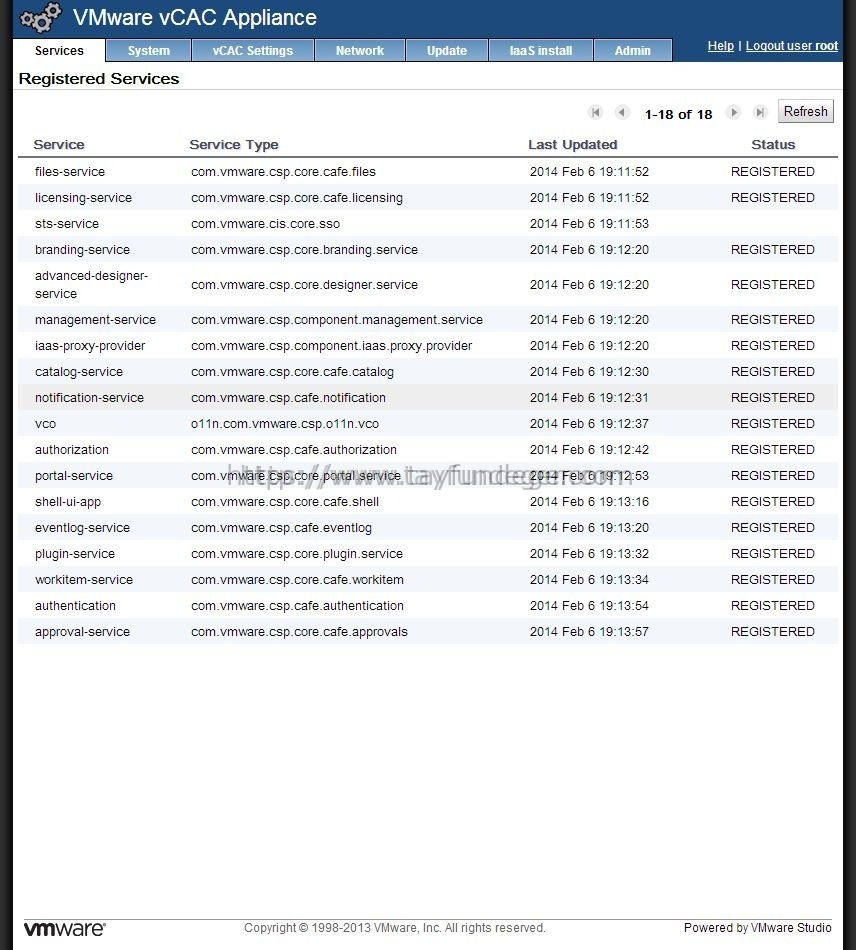The image size is (856, 950).
Task: Click the vCAC Appliance gears logo
Action: (41, 18)
